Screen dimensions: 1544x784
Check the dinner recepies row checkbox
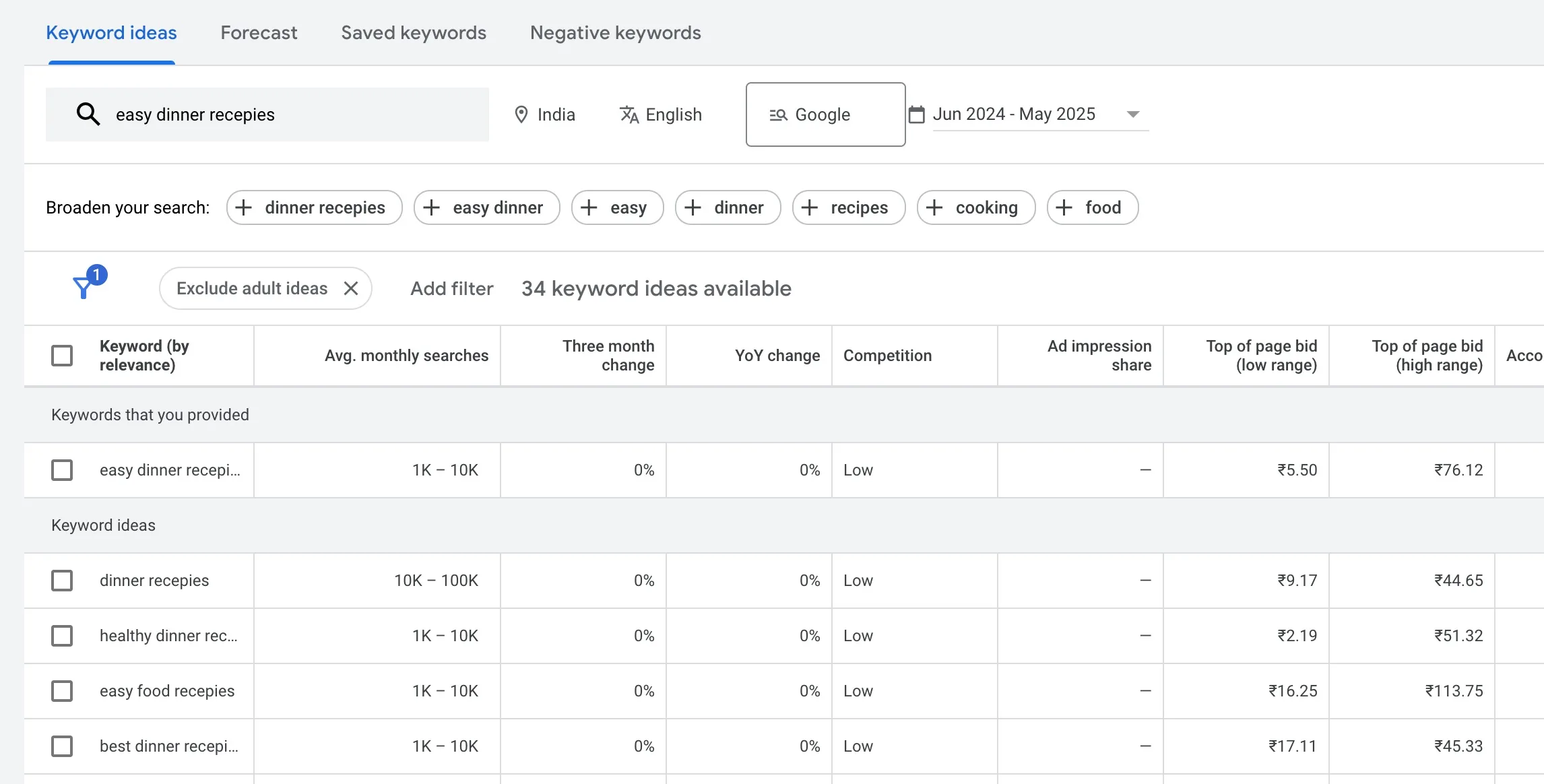[x=61, y=580]
